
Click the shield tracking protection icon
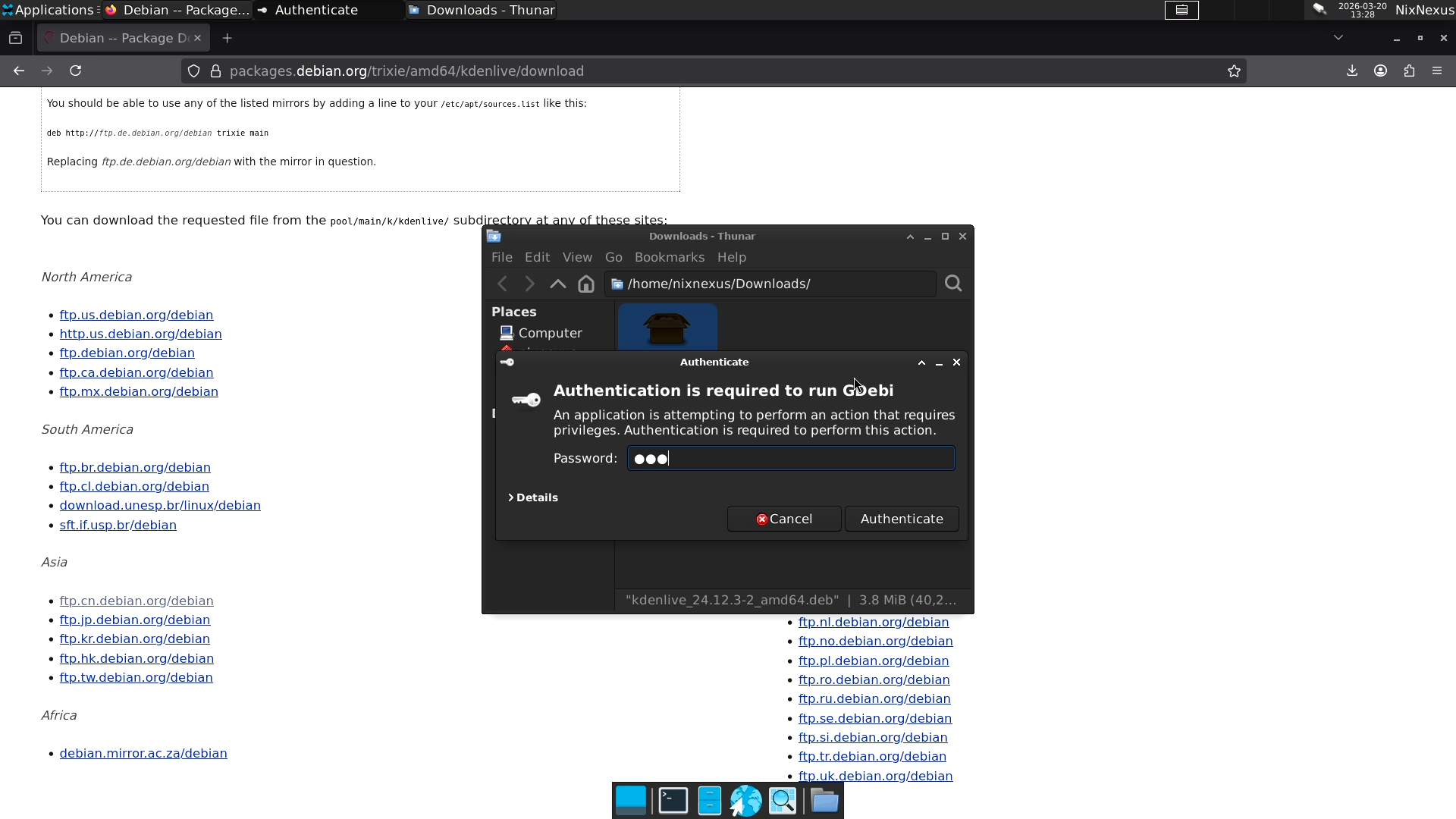click(194, 71)
